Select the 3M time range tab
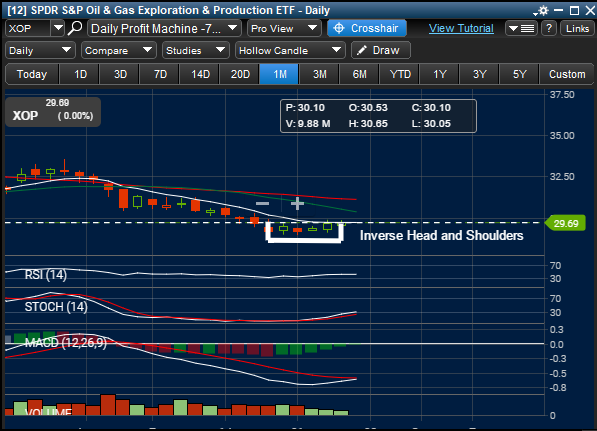 pos(320,74)
